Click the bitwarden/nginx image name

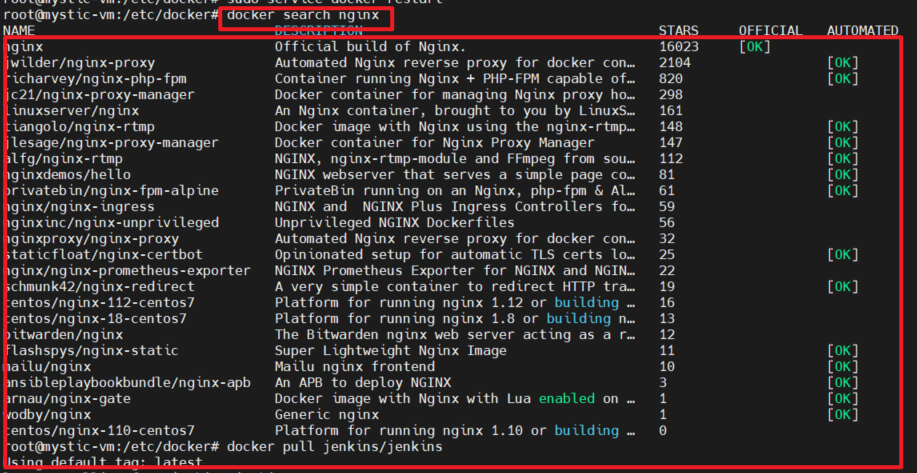click(63, 334)
